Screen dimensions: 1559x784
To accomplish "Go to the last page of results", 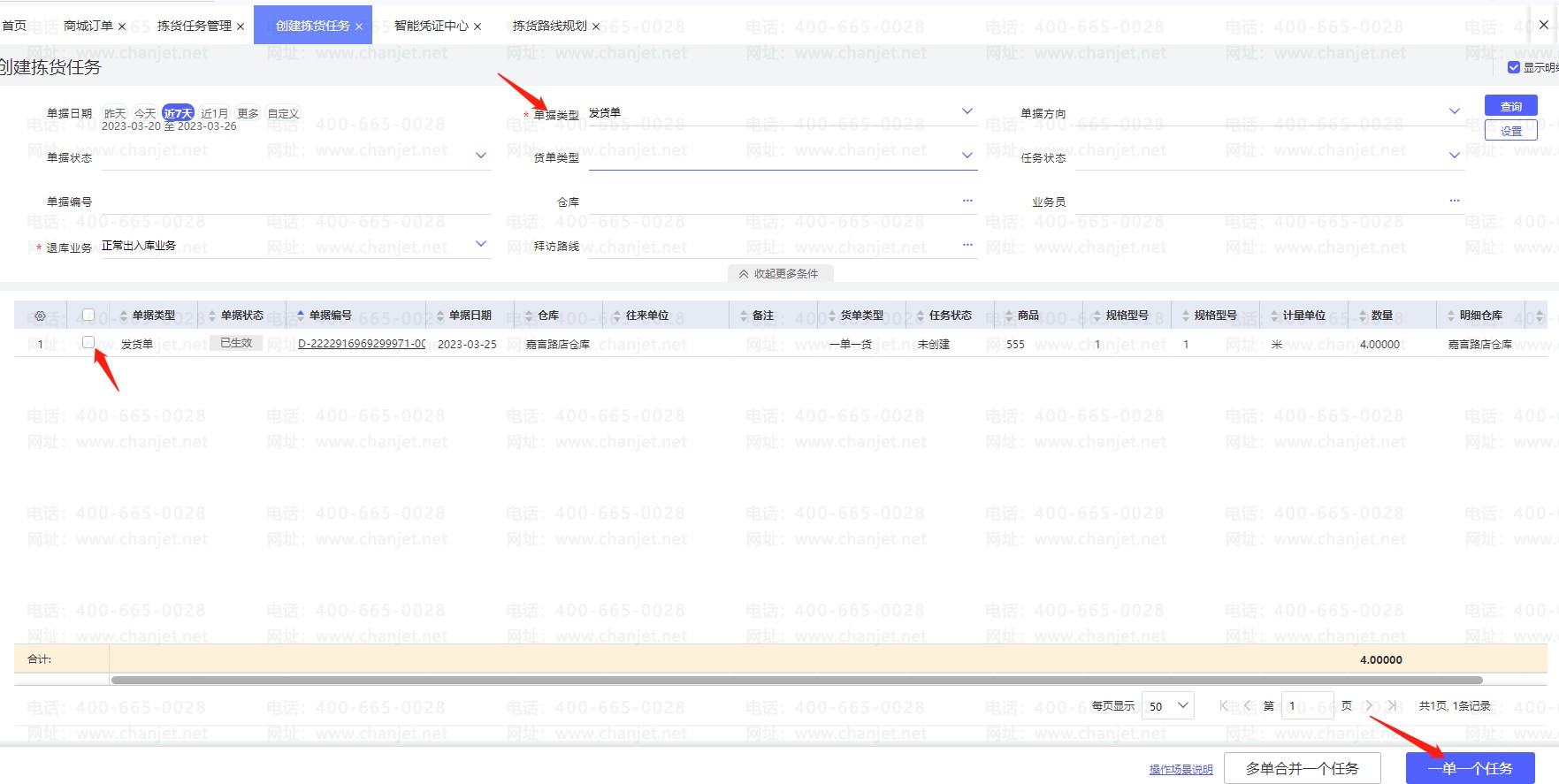I will (x=1393, y=705).
